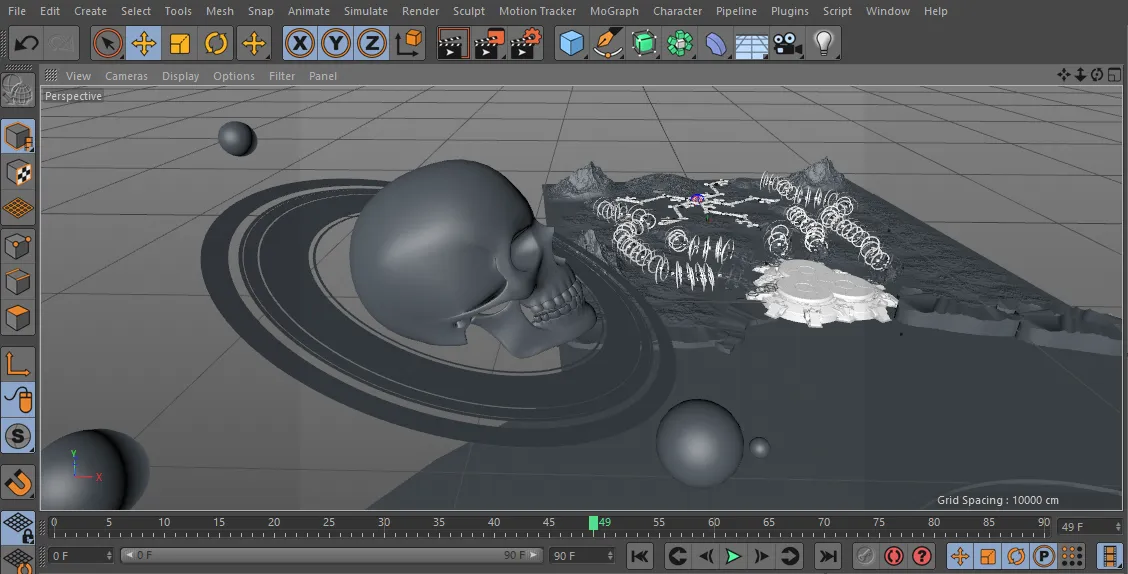Add a Camera object
The width and height of the screenshot is (1128, 574).
[788, 44]
